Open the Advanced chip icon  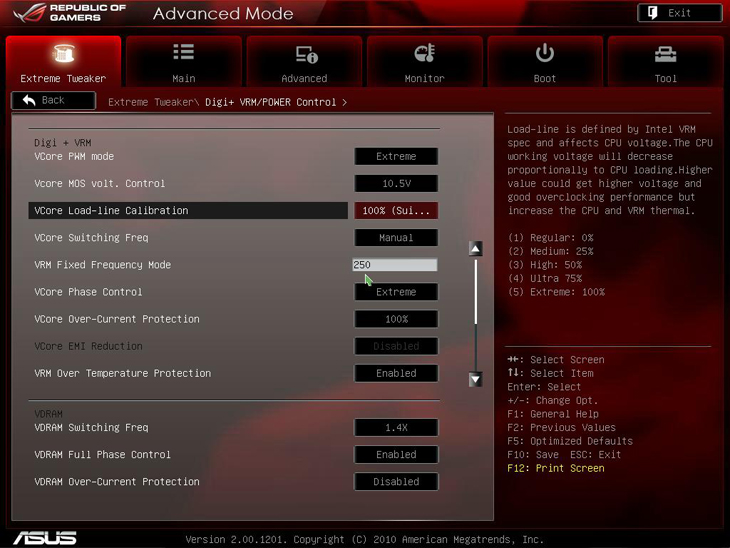pos(305,54)
